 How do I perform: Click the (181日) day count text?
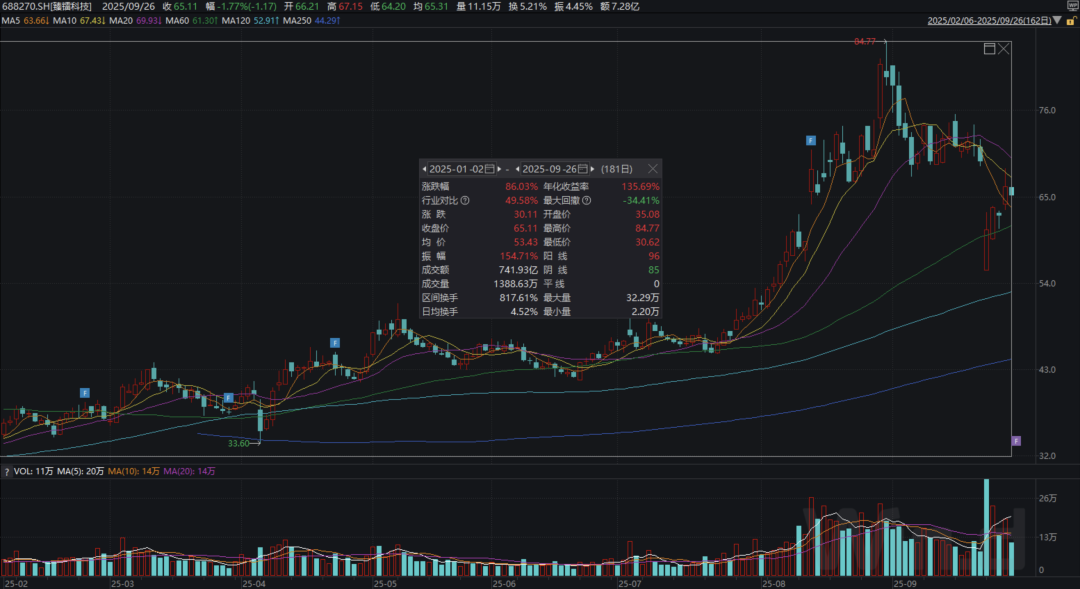[x=616, y=169]
